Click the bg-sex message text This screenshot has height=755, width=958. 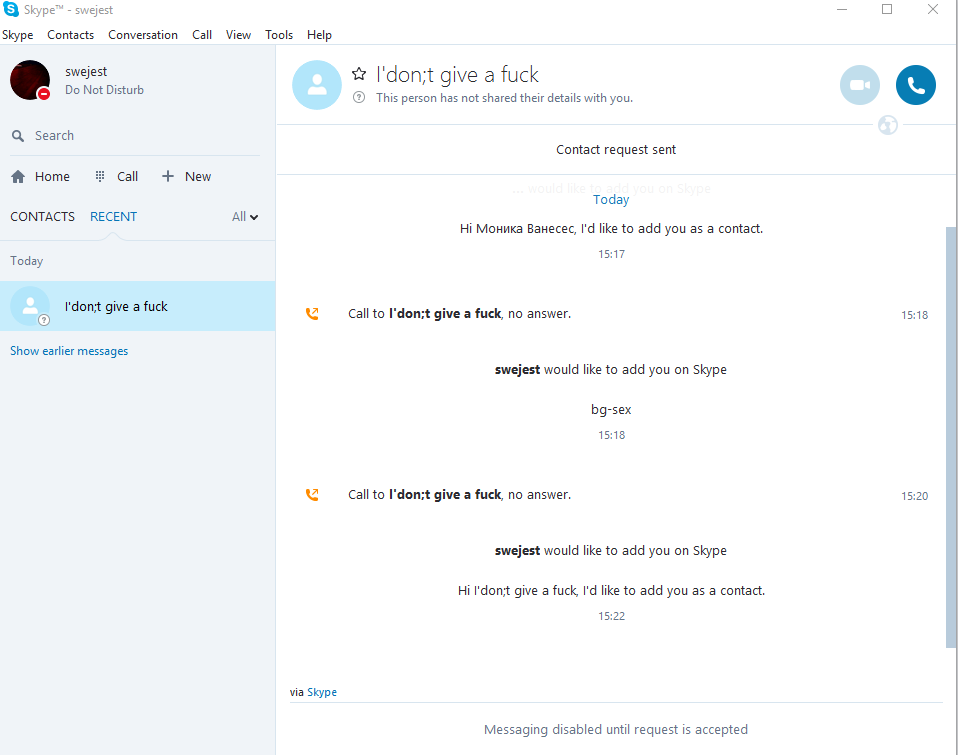point(611,410)
